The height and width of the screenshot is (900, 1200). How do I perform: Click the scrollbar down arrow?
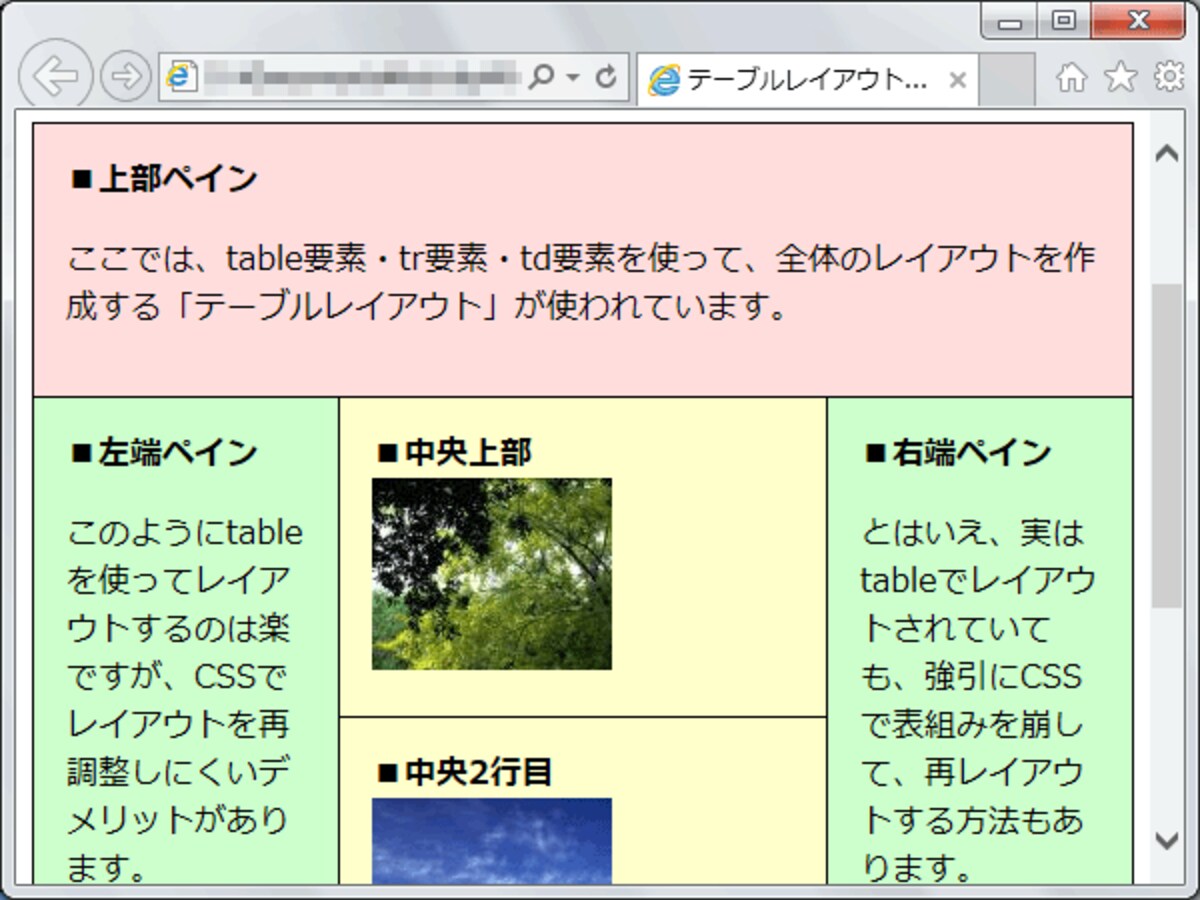tap(1167, 839)
